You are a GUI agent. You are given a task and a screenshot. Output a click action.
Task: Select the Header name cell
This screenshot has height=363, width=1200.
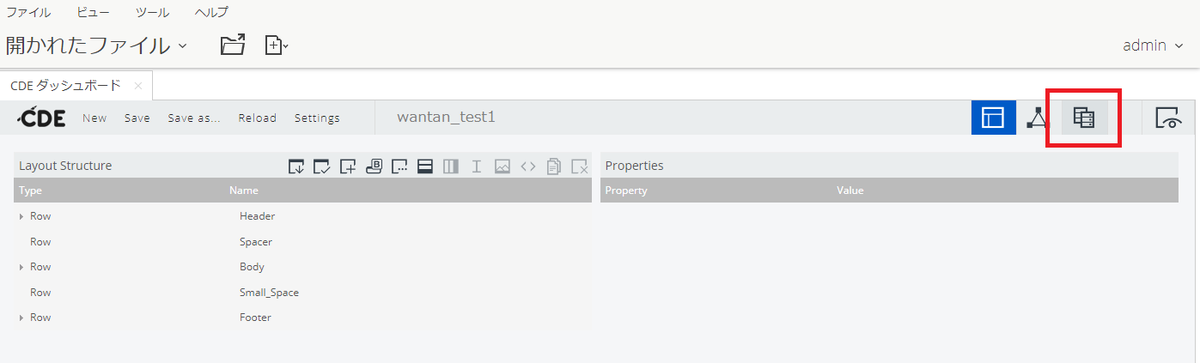pos(257,216)
